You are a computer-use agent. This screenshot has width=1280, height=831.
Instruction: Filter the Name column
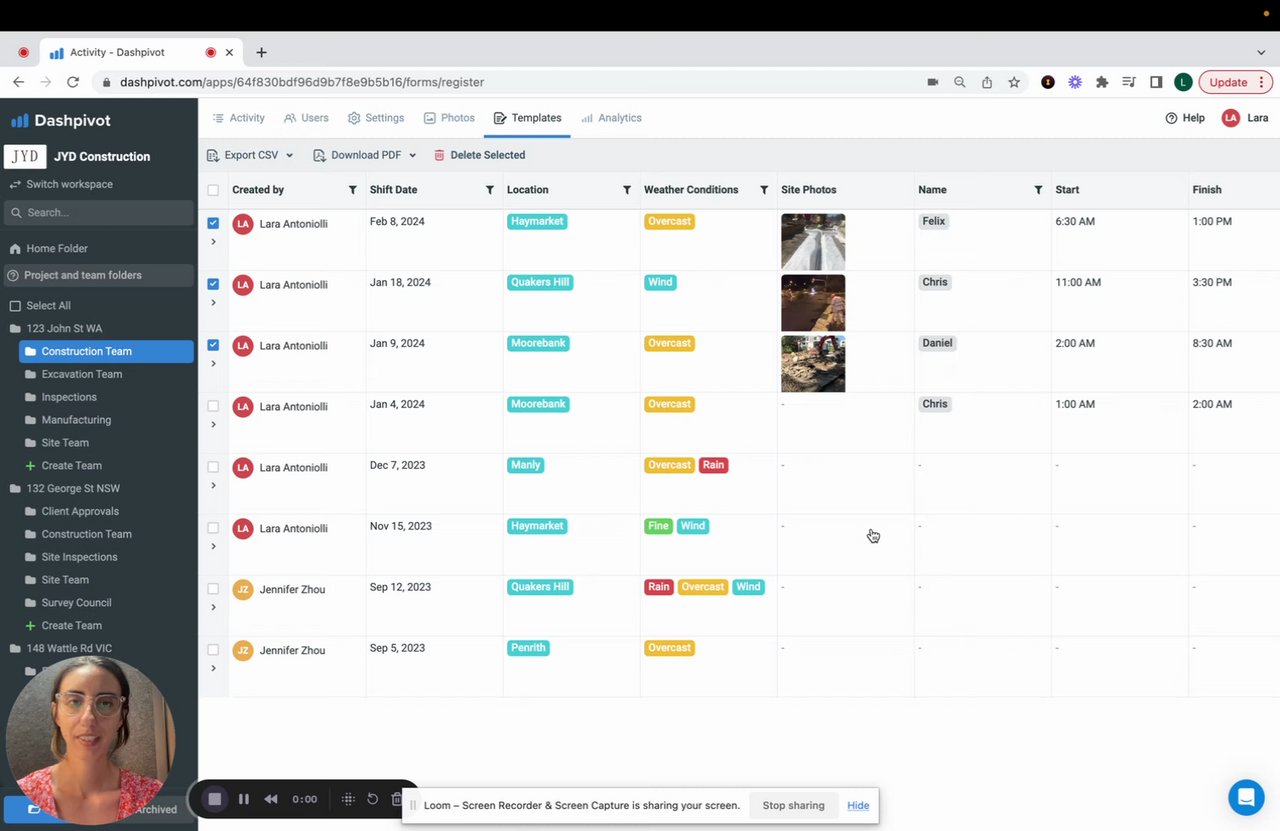1038,190
